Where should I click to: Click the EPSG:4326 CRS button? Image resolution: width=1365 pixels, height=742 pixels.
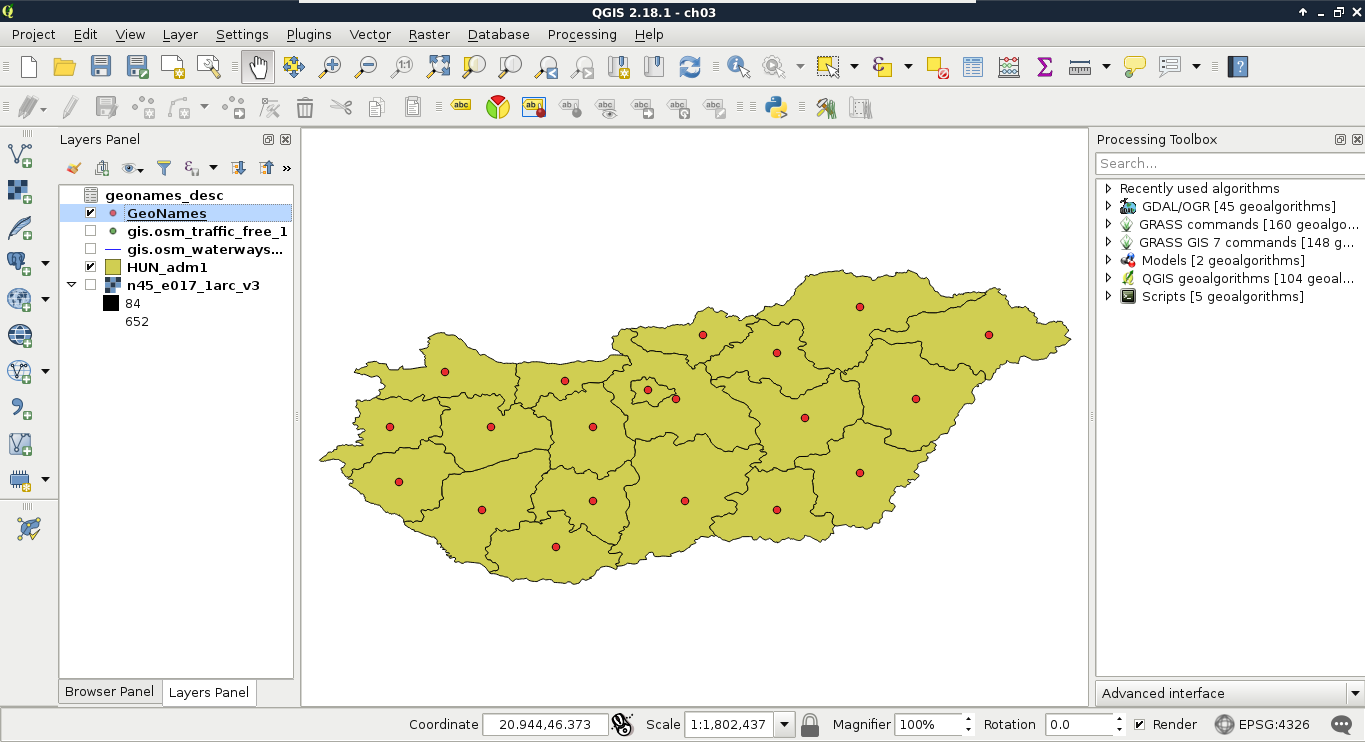[1265, 725]
